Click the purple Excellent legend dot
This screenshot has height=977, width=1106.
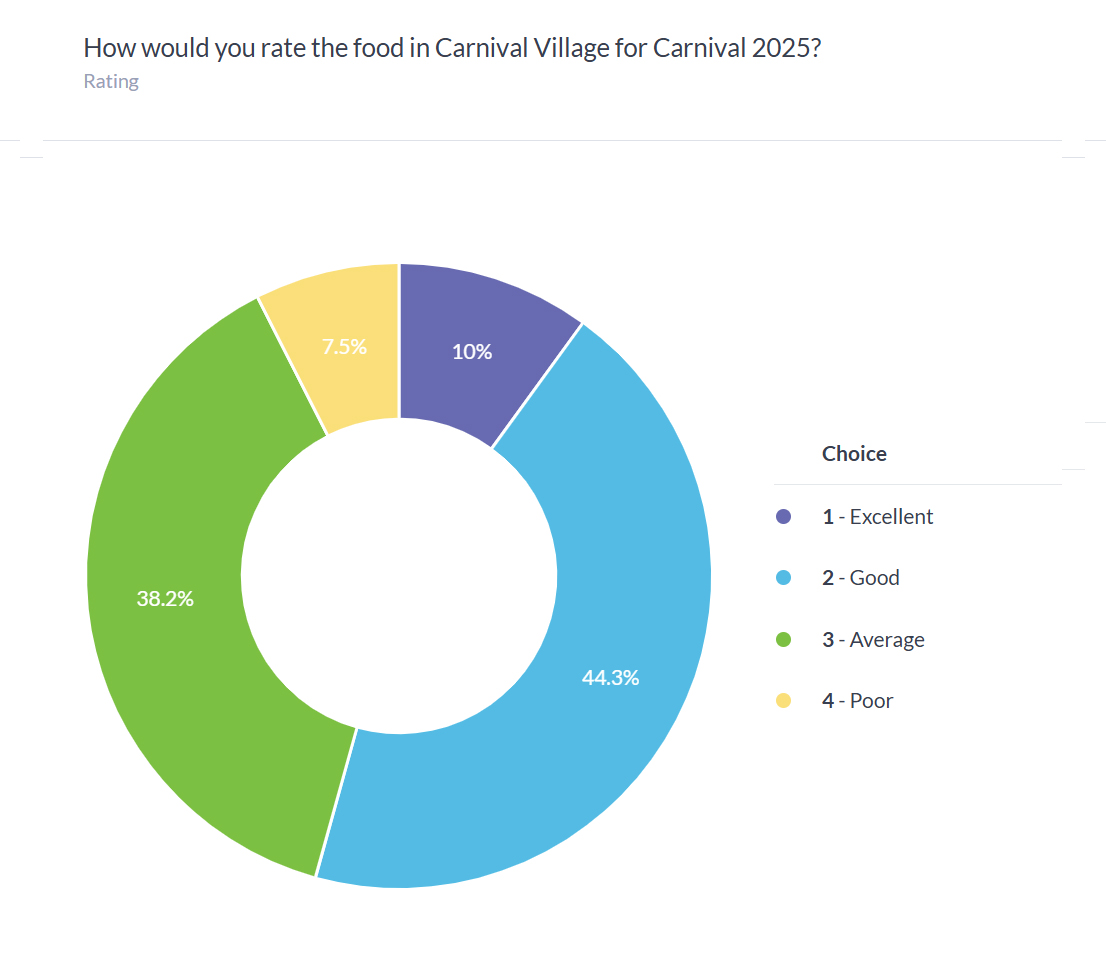point(783,516)
